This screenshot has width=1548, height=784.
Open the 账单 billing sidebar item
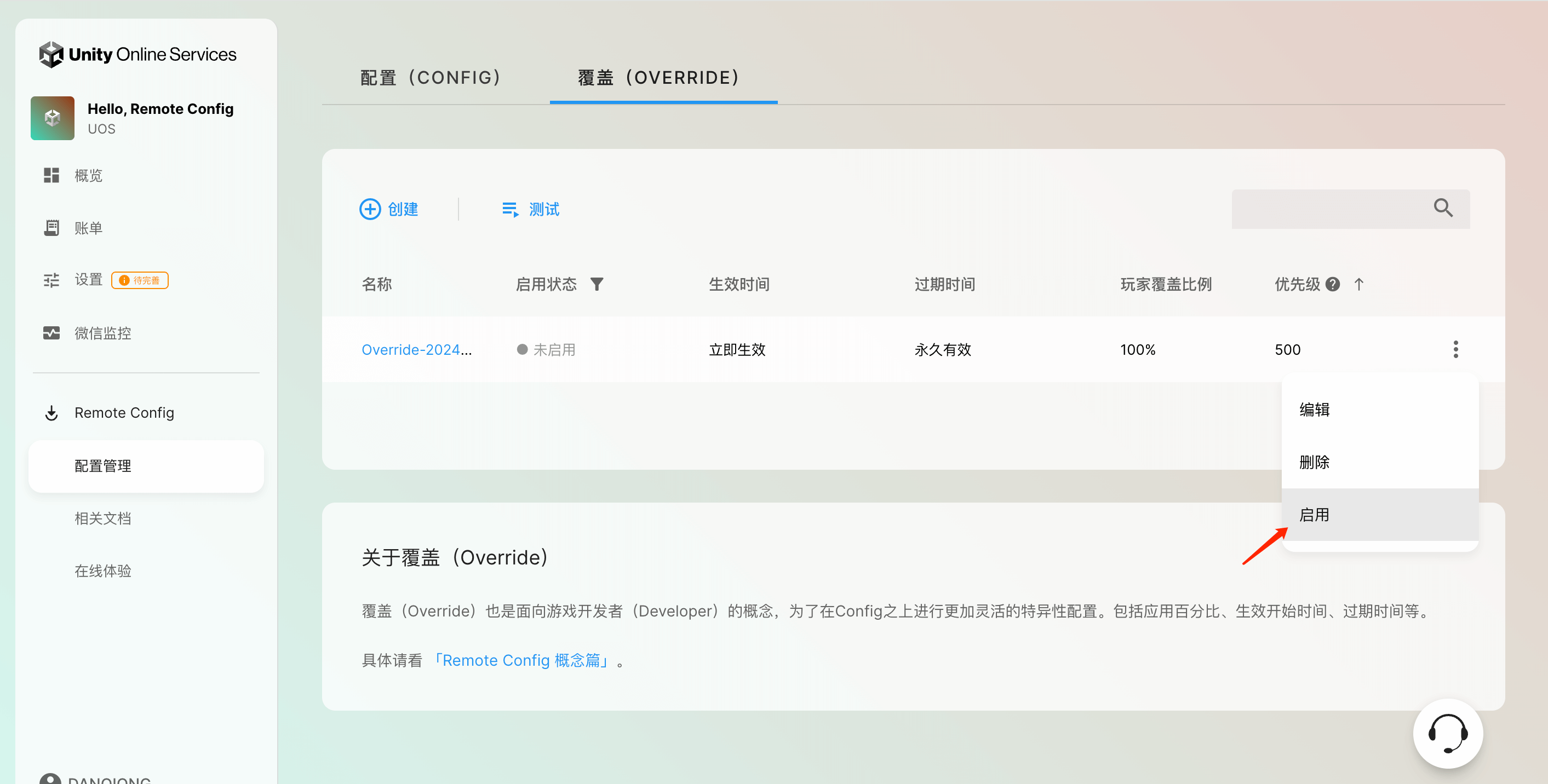click(88, 228)
